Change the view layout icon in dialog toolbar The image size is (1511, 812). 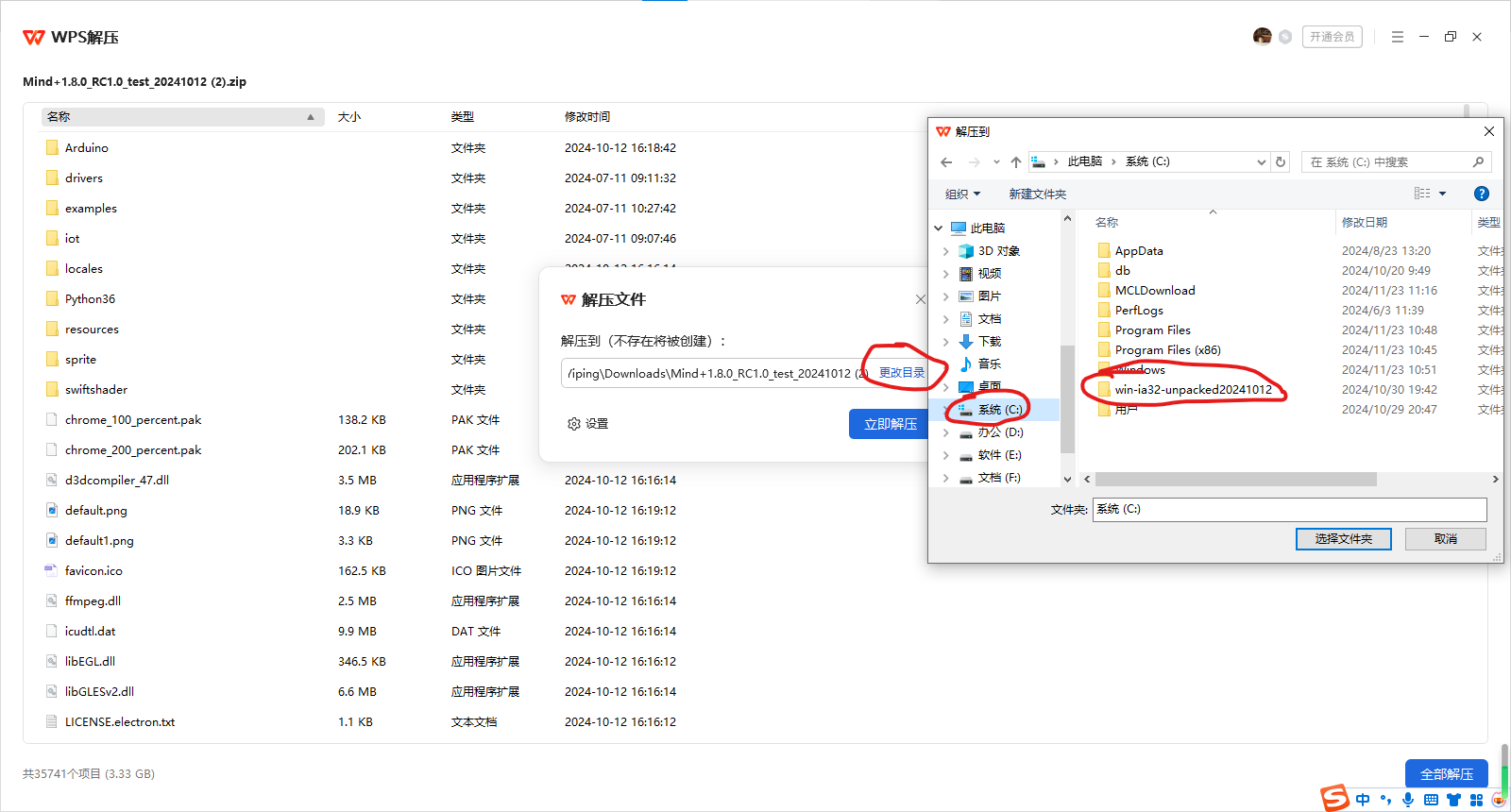pos(1422,194)
